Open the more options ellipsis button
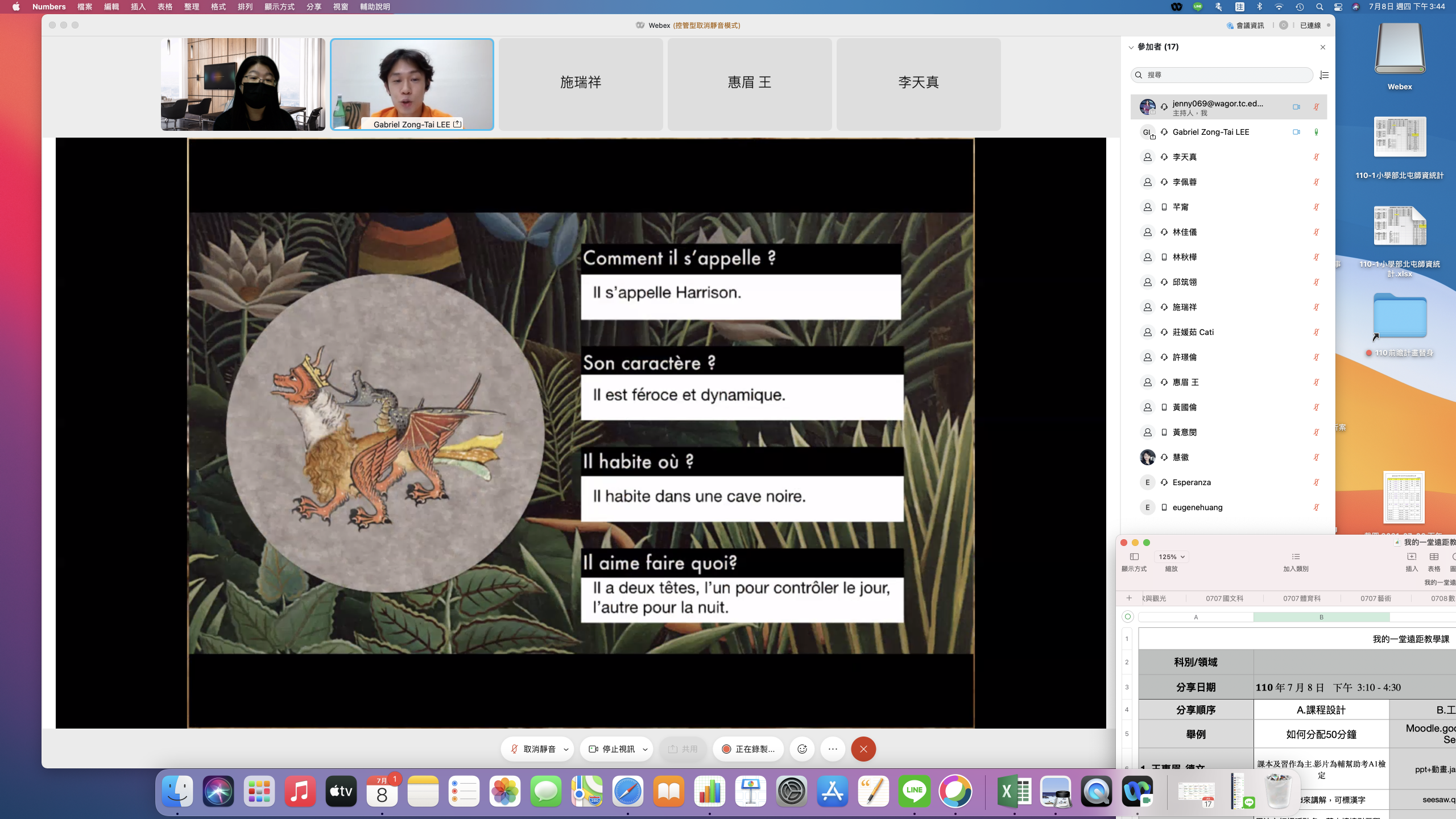Screen dimensions: 1456x819 click(833, 749)
